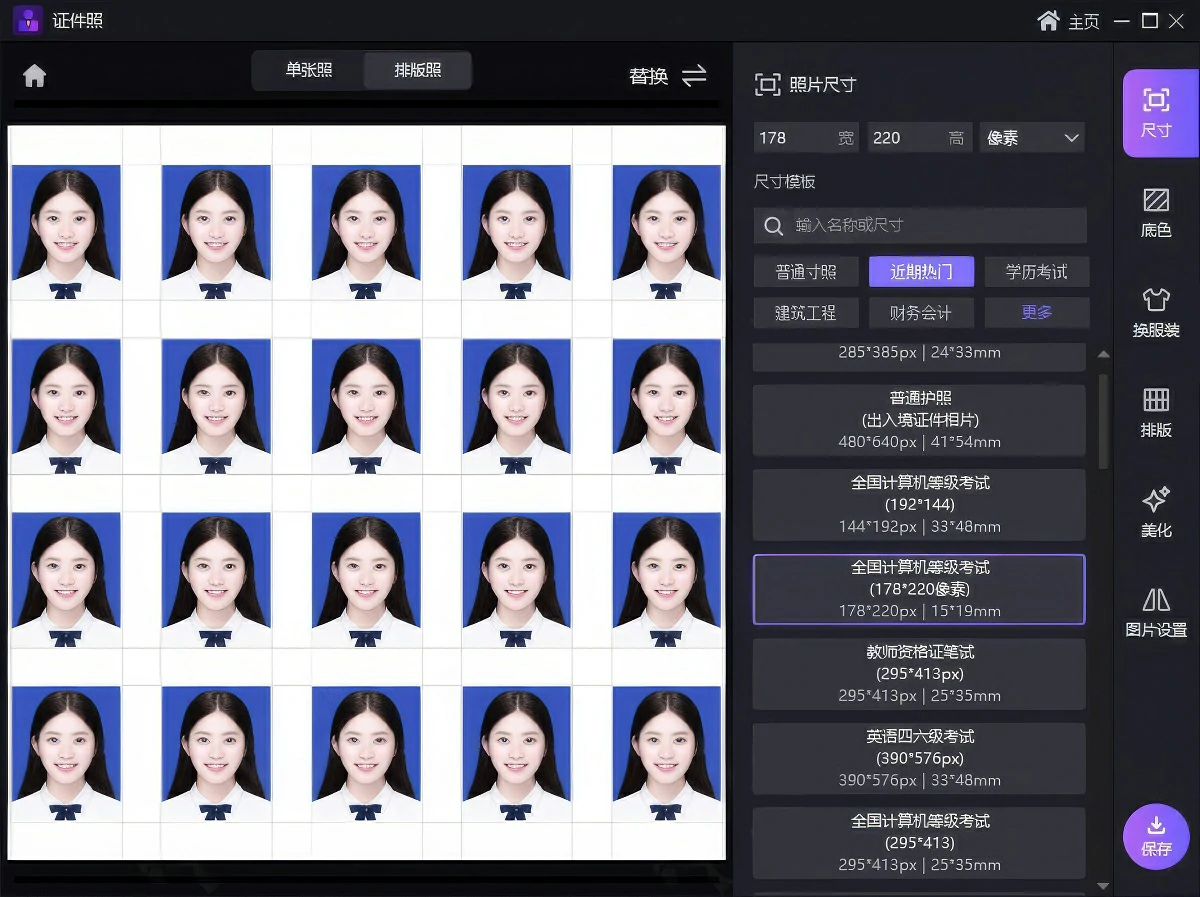
Task: Open the 排版 layout grid tool
Action: [1156, 412]
